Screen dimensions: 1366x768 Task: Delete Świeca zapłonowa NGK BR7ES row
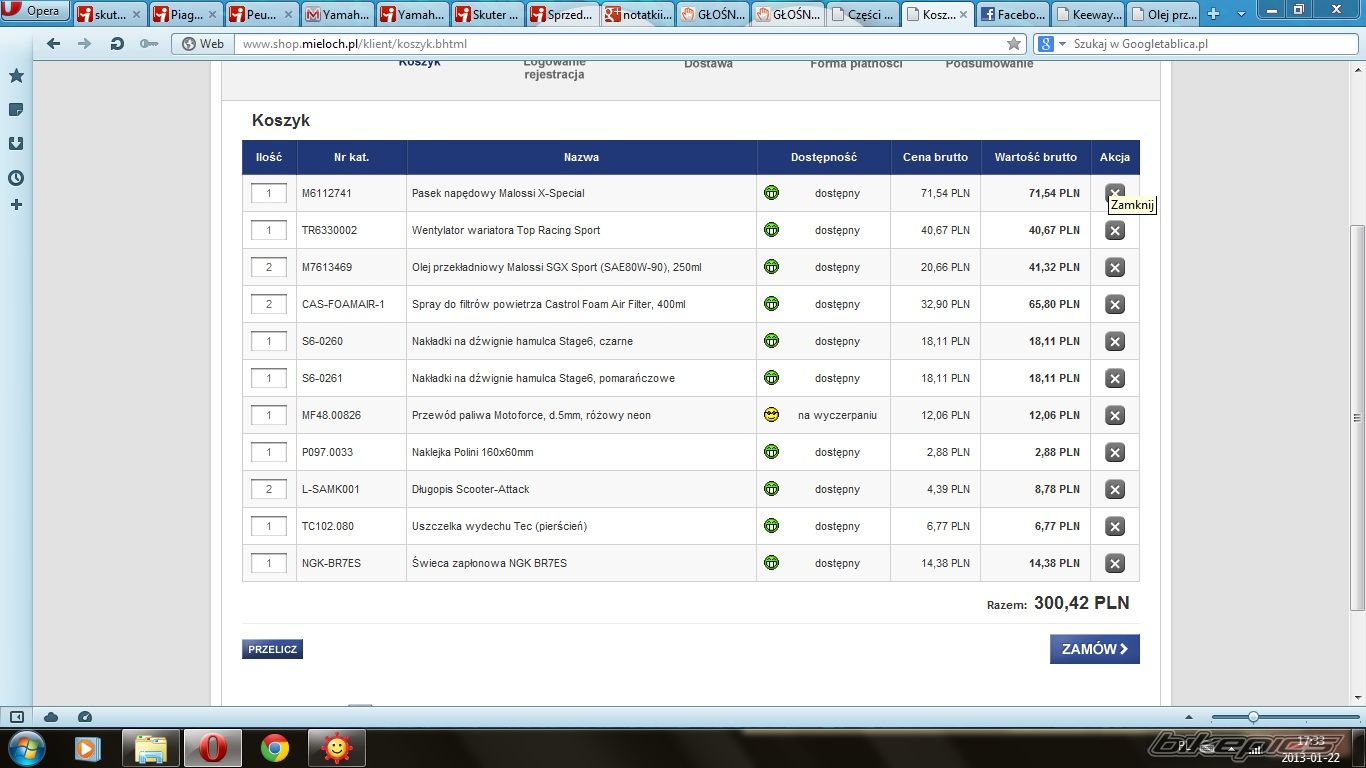click(1115, 563)
